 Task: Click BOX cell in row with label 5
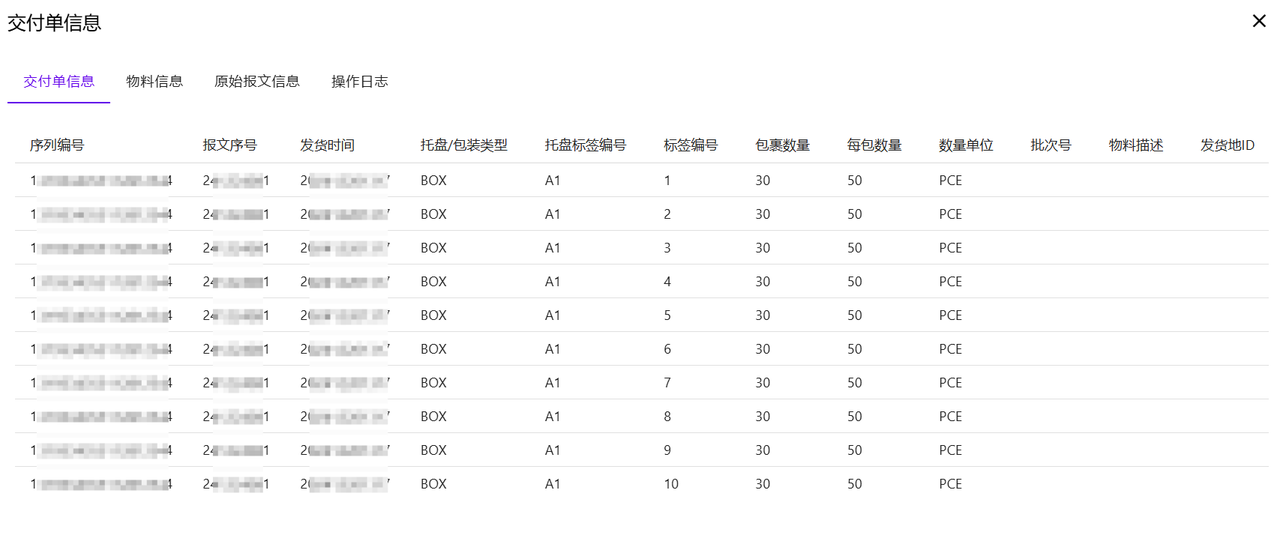[433, 316]
